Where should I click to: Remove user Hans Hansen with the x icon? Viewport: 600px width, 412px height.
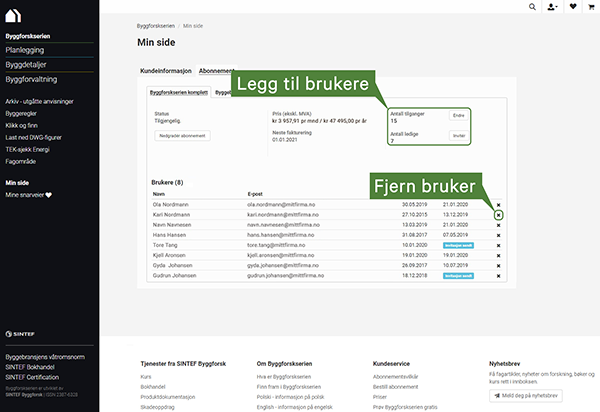tap(498, 236)
